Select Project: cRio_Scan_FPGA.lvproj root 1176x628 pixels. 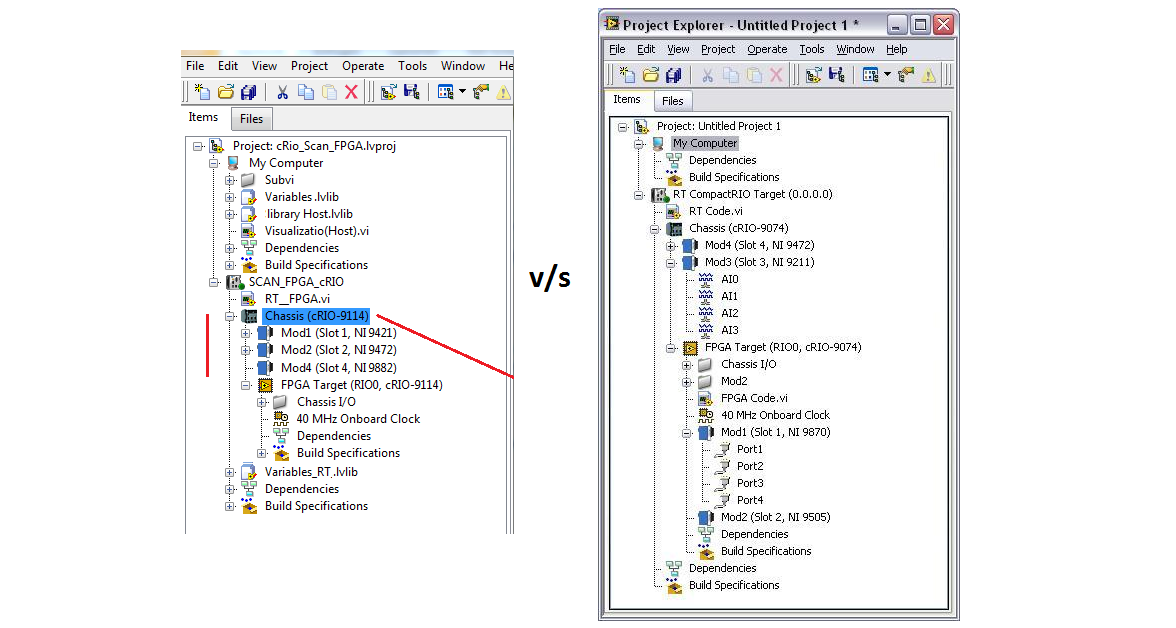pos(314,146)
